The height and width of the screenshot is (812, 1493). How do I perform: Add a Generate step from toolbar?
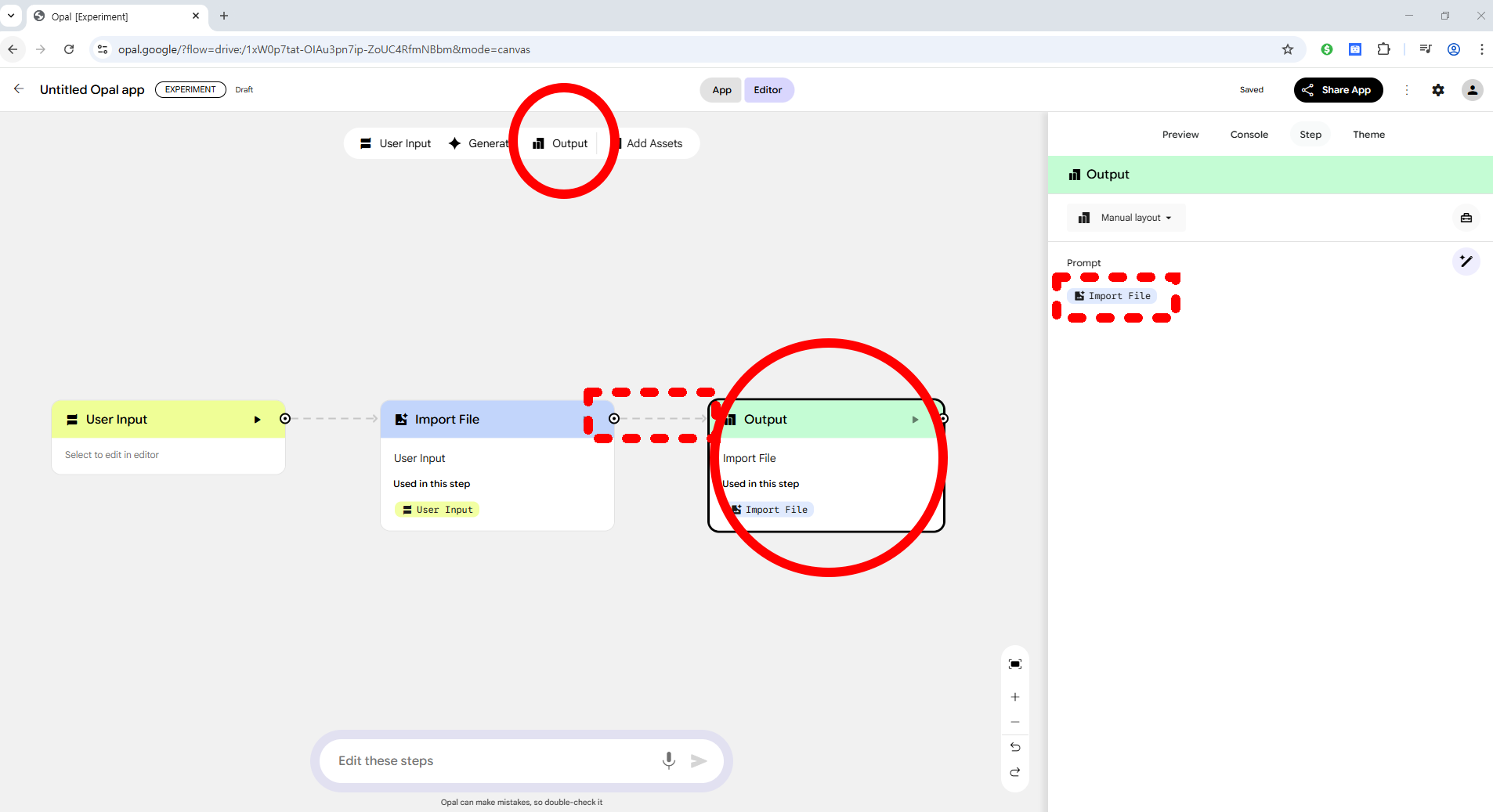[x=479, y=143]
